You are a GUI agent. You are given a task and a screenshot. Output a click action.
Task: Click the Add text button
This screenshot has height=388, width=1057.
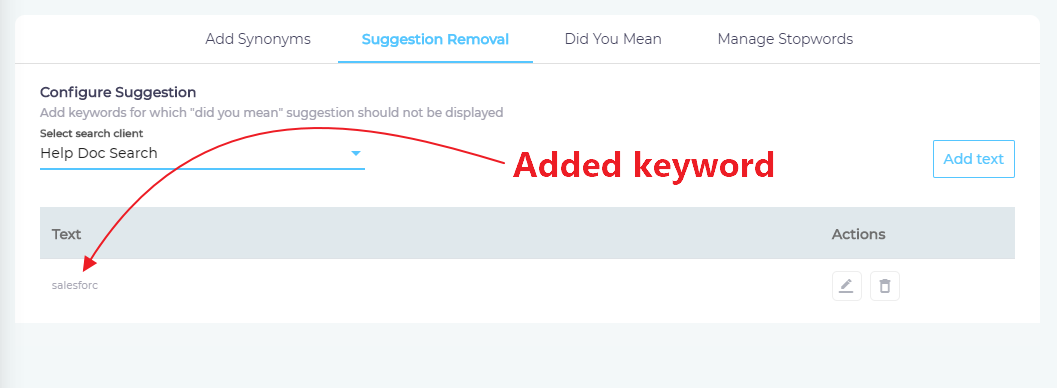point(973,159)
